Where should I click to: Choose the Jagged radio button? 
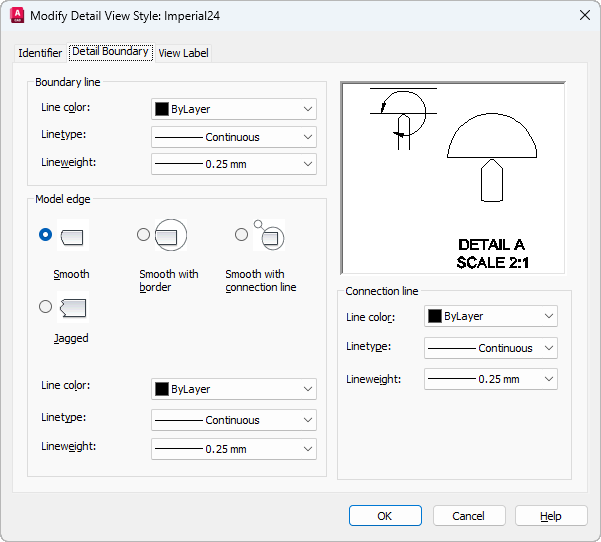(x=45, y=306)
